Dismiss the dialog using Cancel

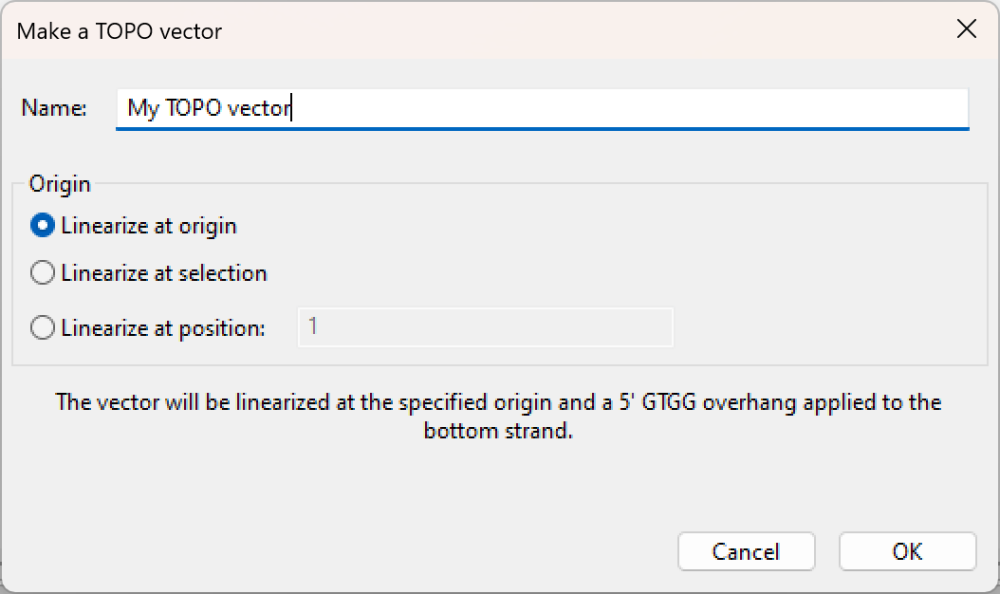point(746,551)
